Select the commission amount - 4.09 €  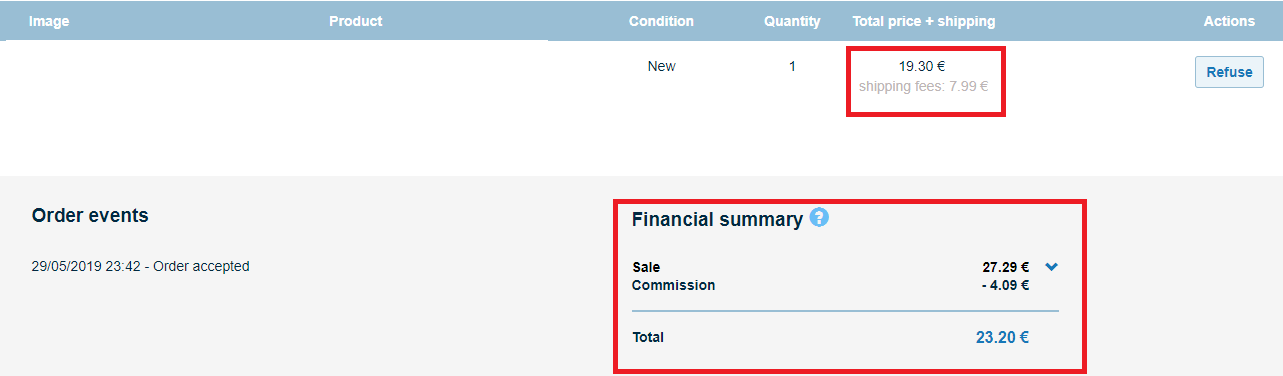point(1005,285)
